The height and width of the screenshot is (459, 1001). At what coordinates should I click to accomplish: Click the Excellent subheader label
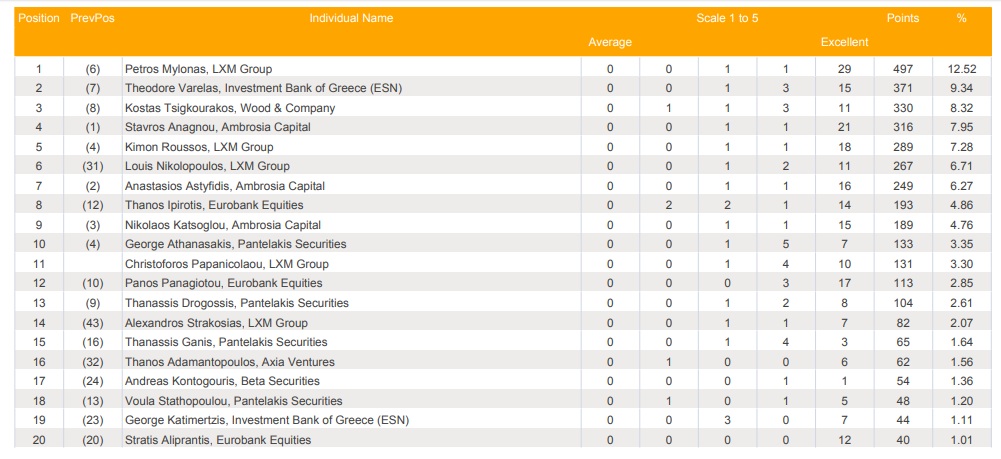coord(844,42)
